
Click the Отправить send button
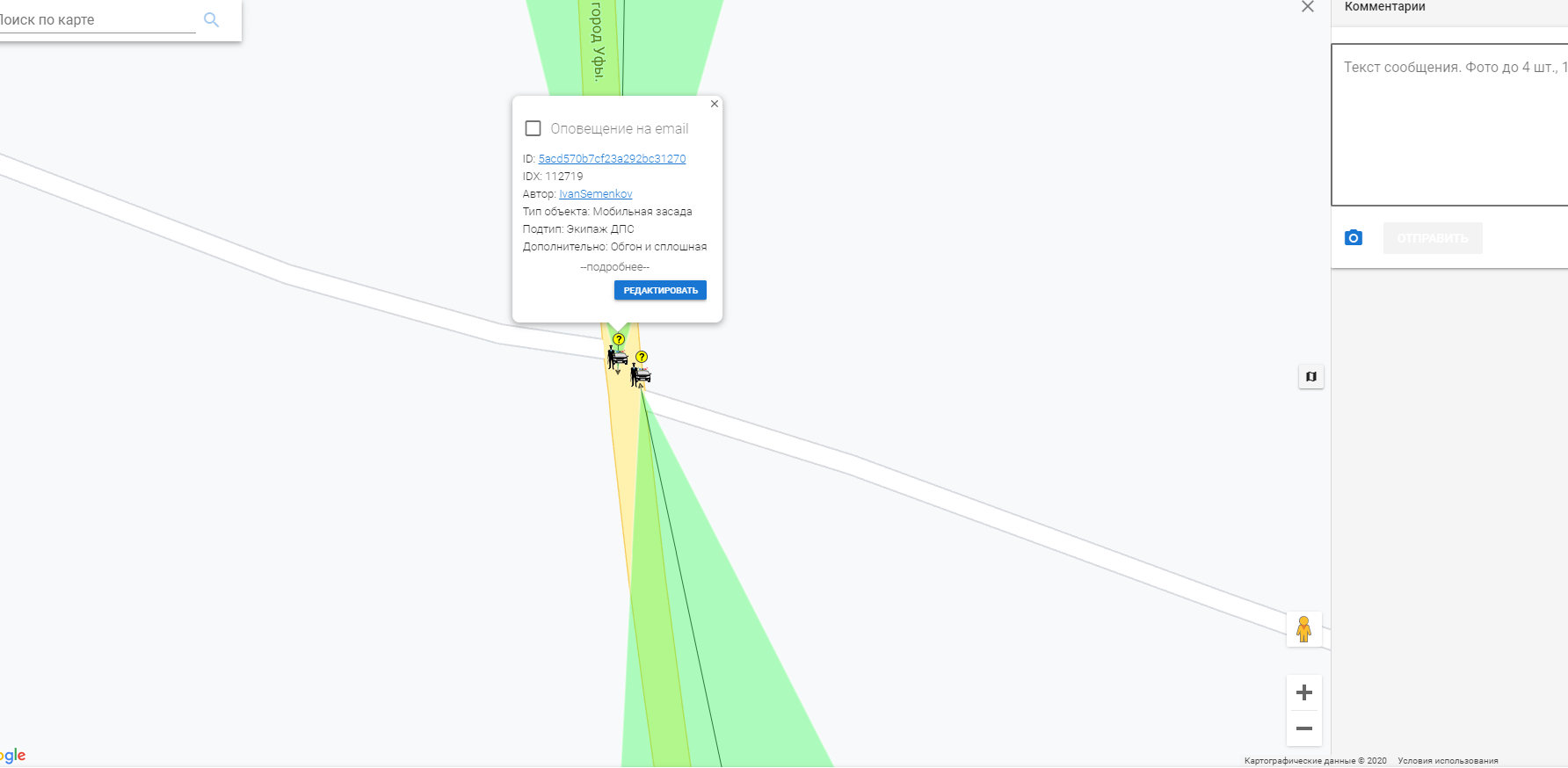tap(1433, 238)
